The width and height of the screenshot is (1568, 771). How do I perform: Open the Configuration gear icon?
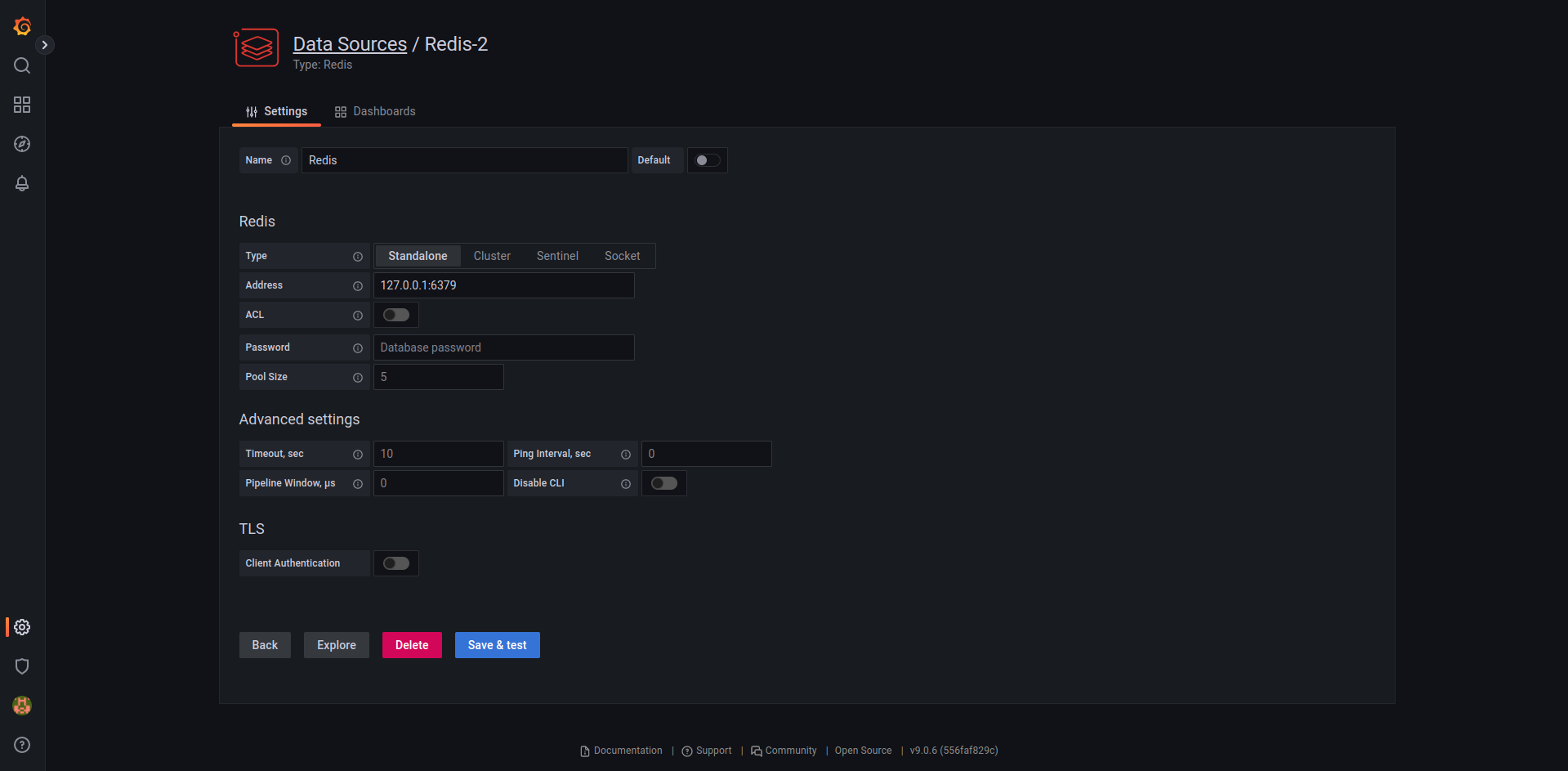pos(22,627)
